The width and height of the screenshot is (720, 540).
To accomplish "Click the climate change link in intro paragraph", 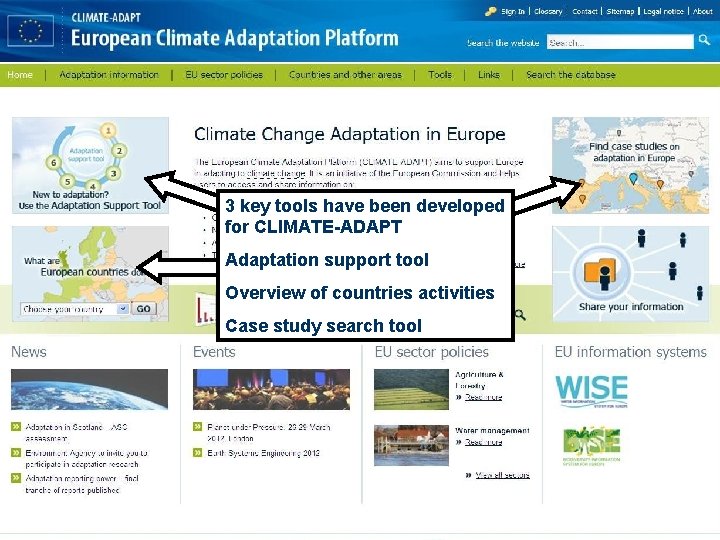I will tap(276, 174).
